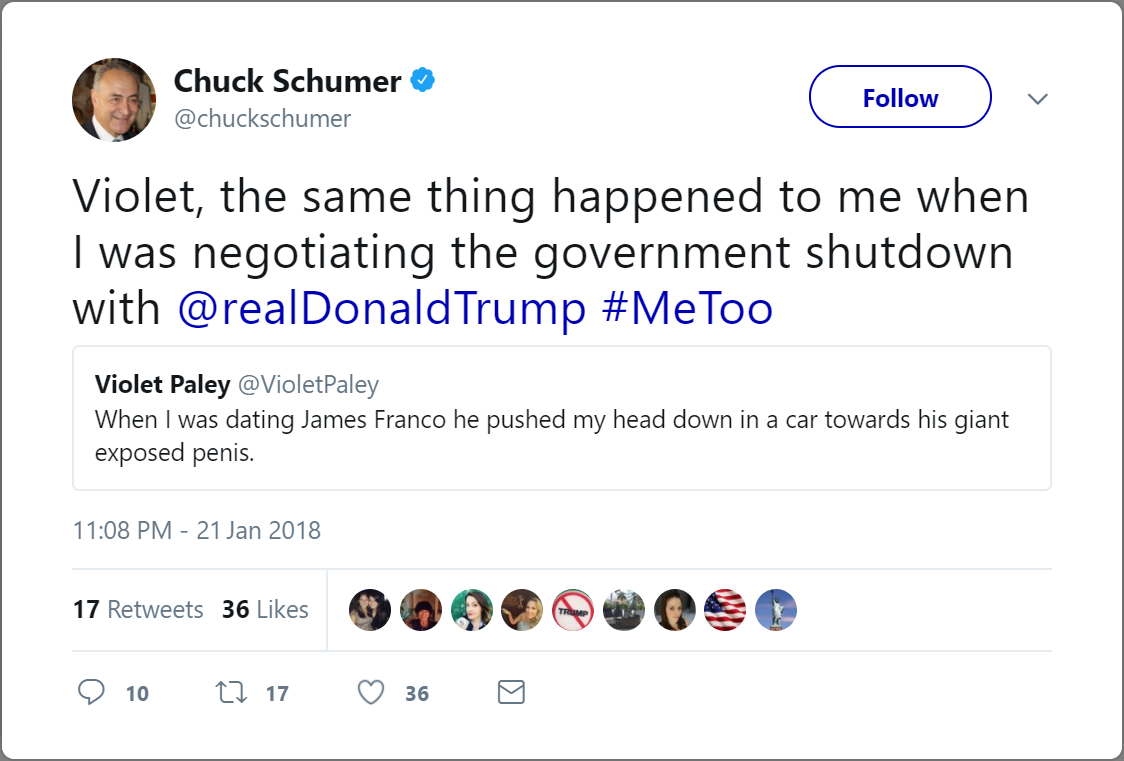Open the #MeToo hashtag

click(688, 309)
